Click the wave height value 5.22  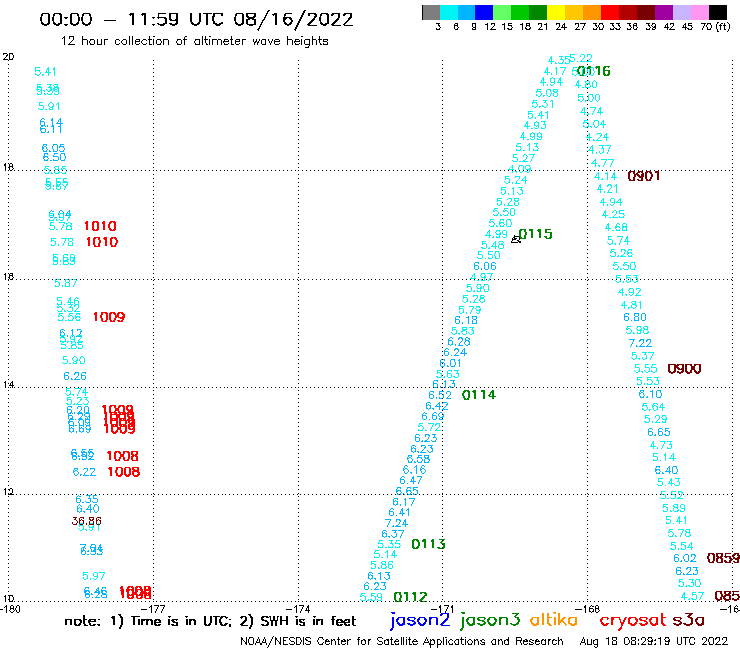tap(581, 58)
